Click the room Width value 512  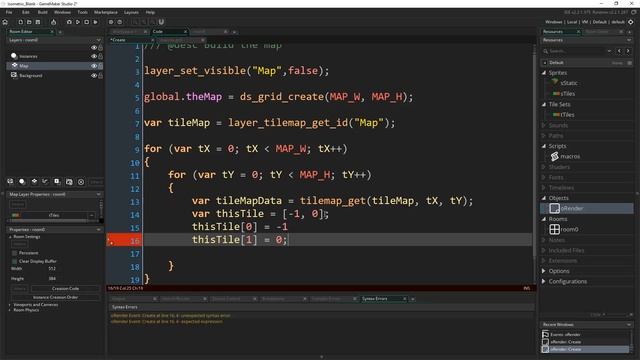click(52, 269)
